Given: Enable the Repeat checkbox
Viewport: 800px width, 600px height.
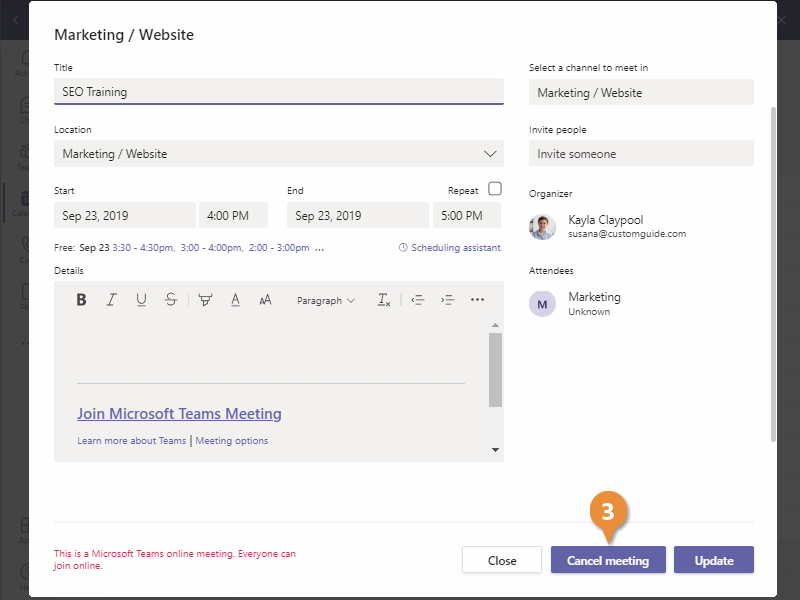Looking at the screenshot, I should click(495, 189).
